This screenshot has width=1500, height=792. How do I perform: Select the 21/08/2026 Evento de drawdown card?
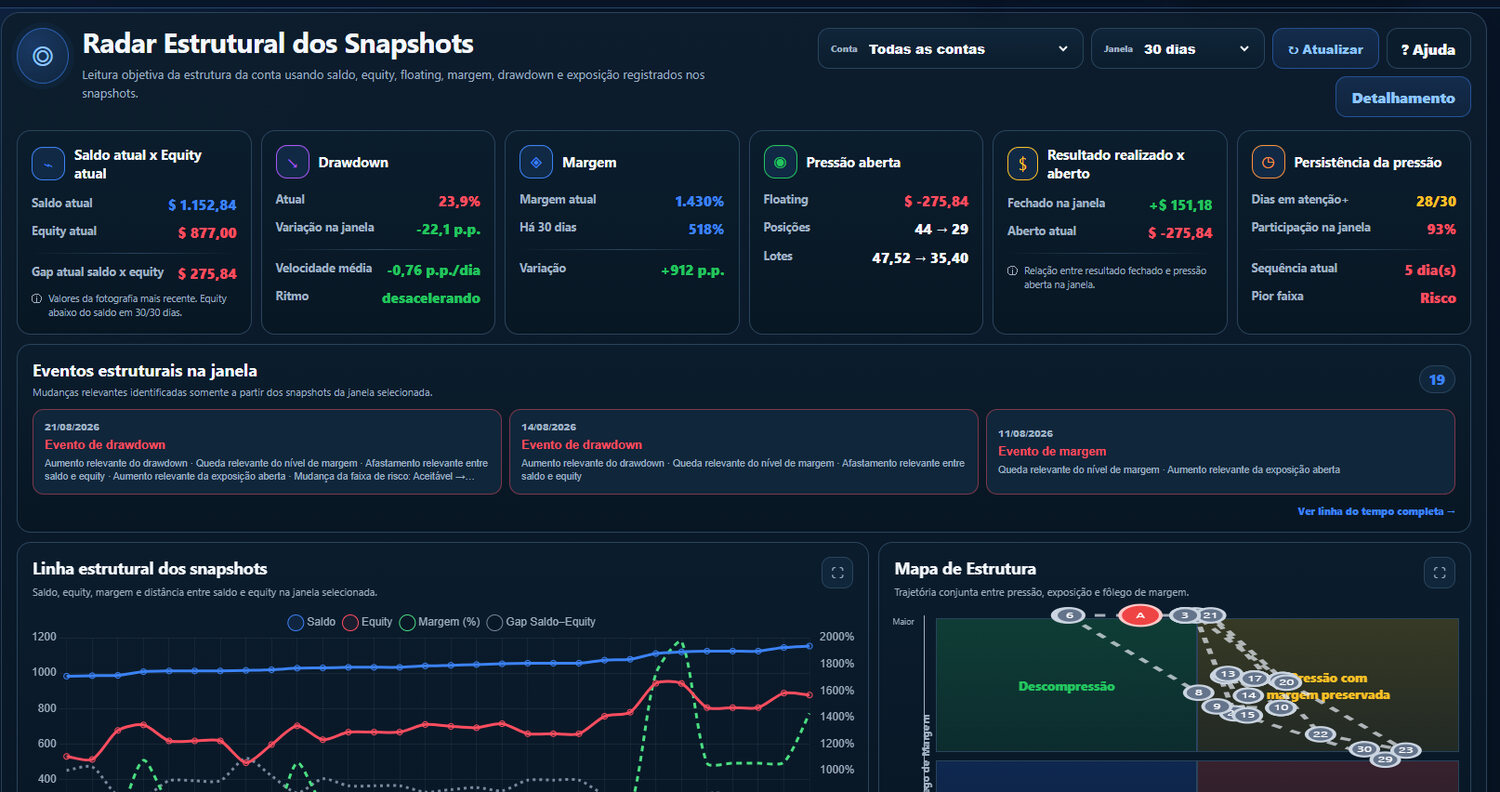tap(267, 452)
